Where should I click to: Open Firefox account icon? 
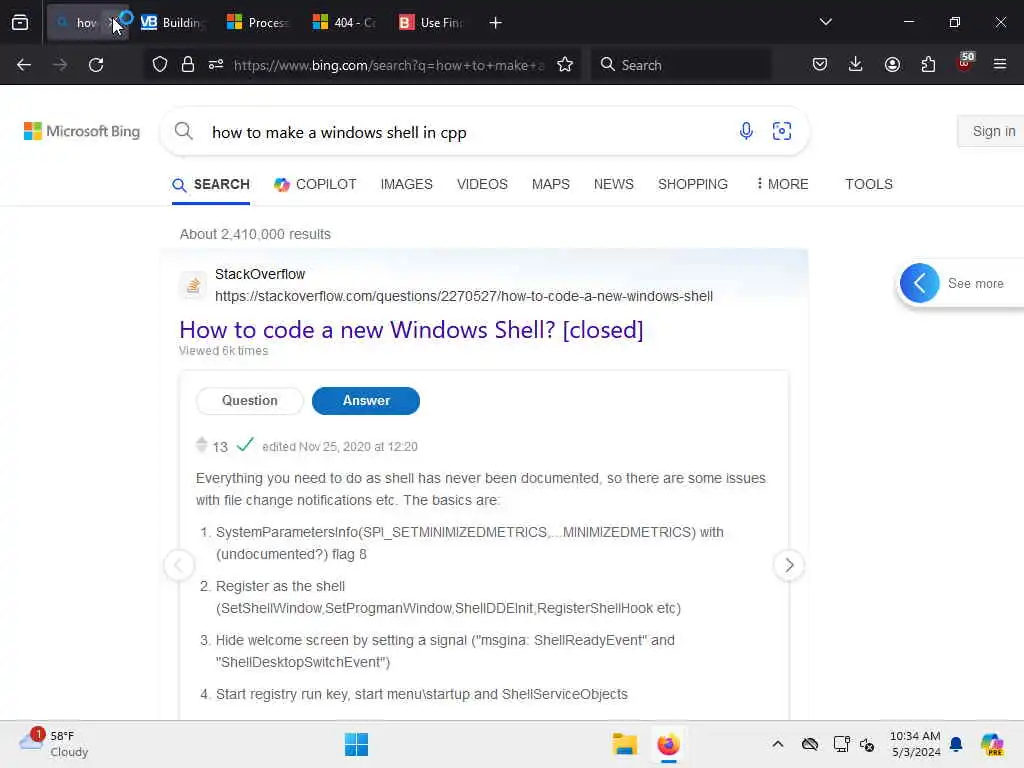click(x=892, y=65)
